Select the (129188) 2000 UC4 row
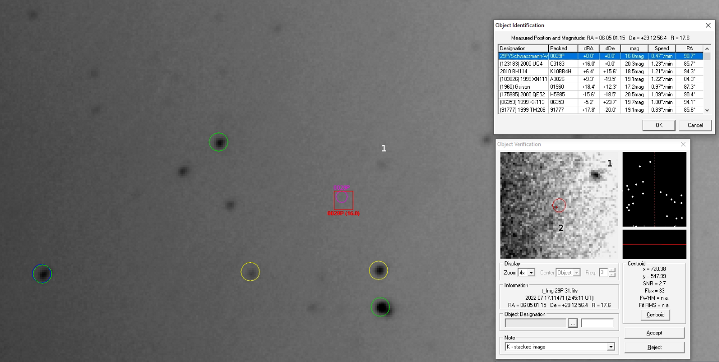 click(x=601, y=64)
